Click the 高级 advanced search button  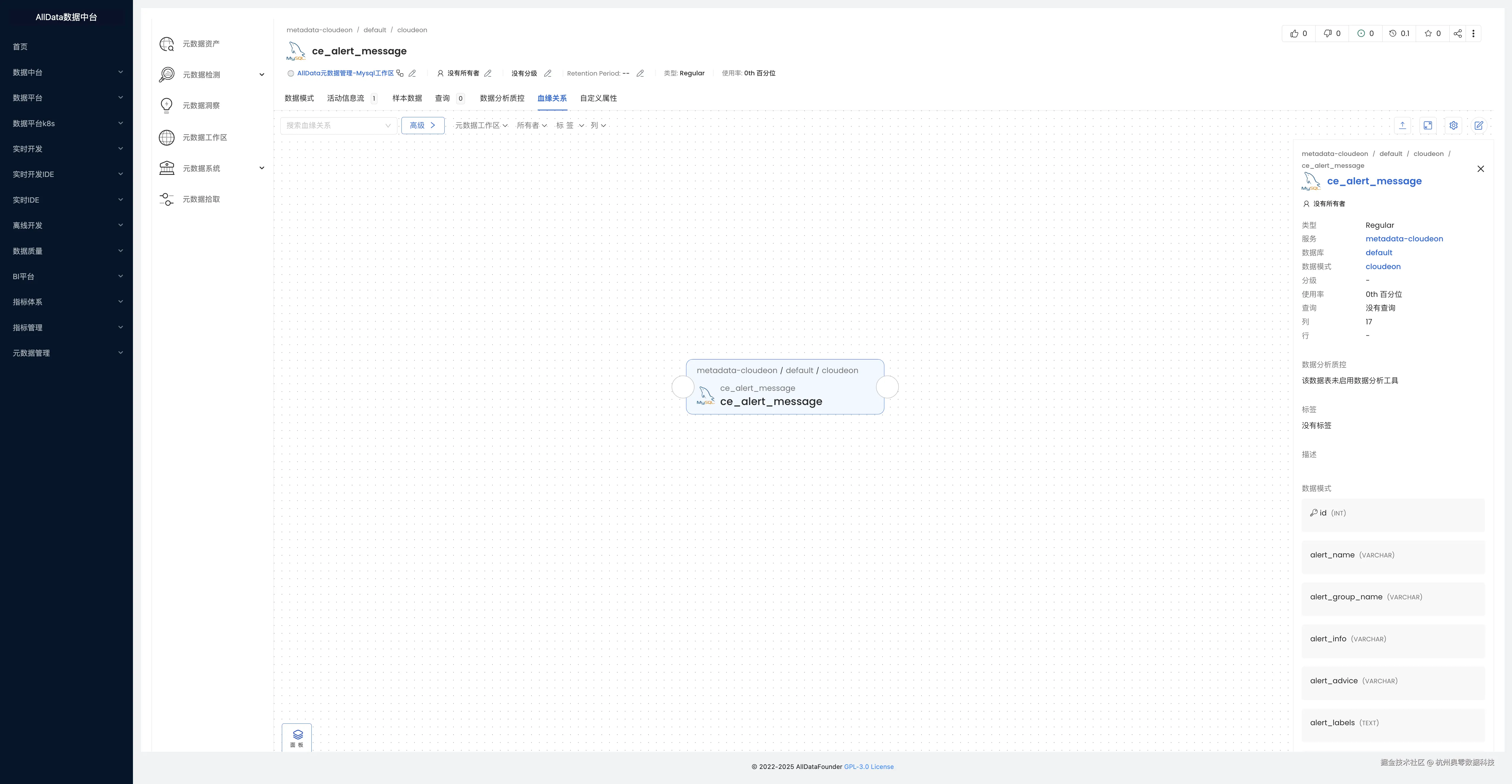(422, 125)
